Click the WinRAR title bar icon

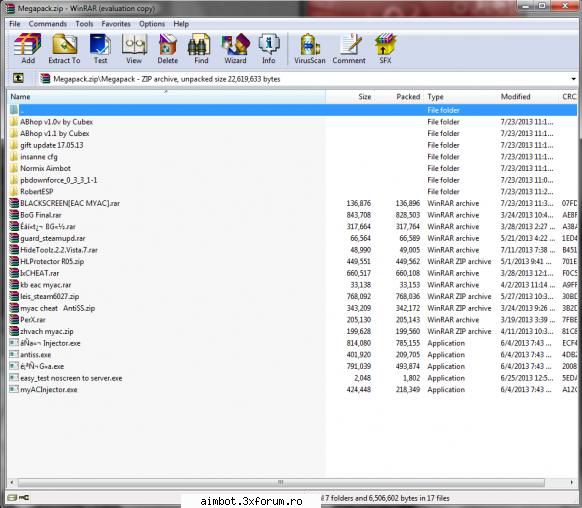point(11,8)
